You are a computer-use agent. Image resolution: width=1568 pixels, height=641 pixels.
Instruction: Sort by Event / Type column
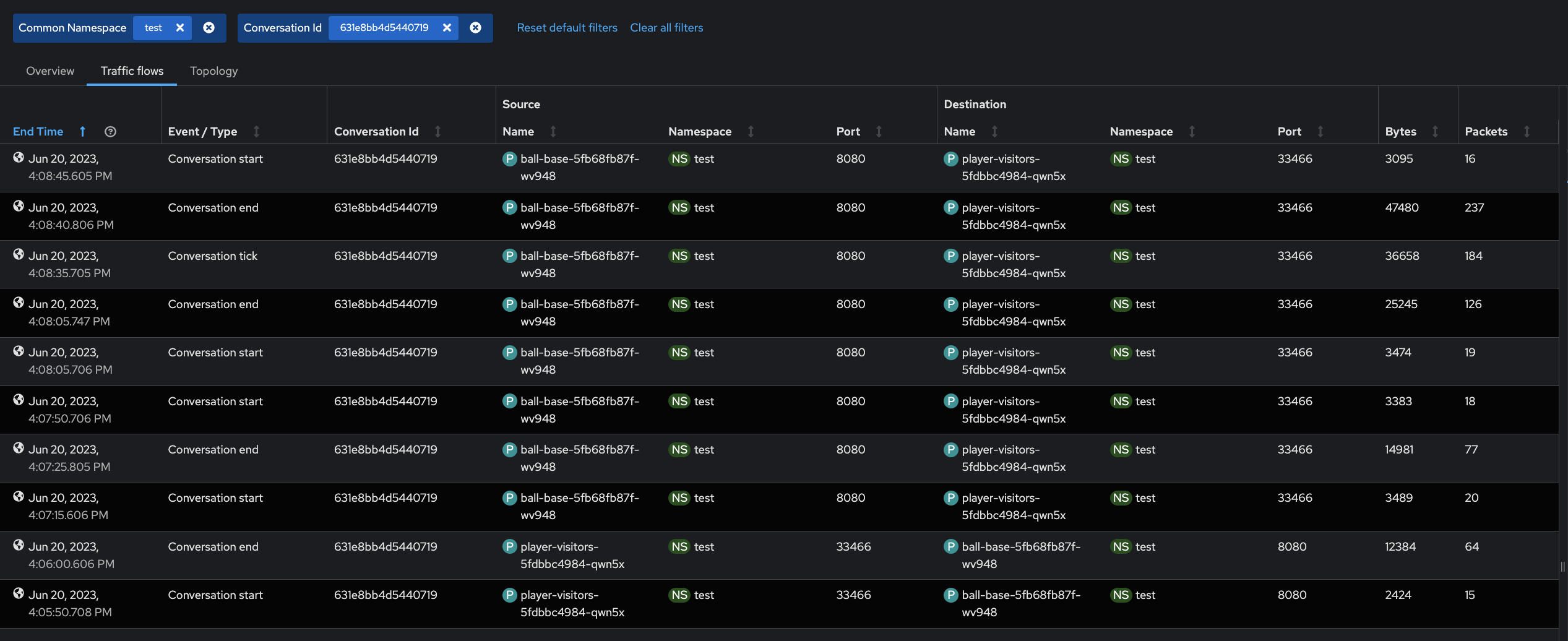point(256,131)
